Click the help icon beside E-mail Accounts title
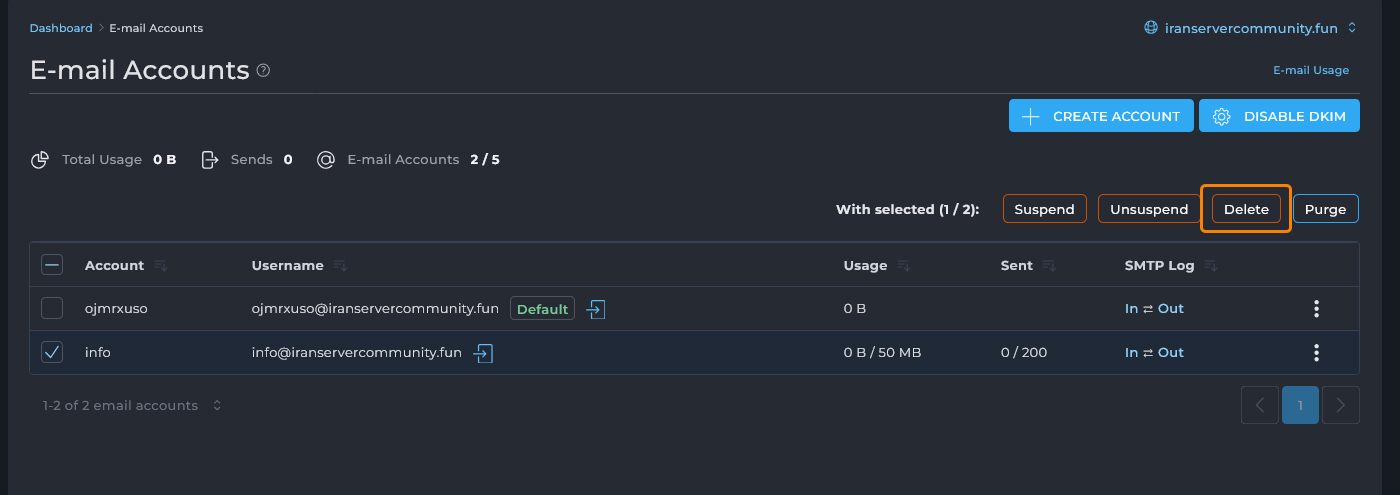This screenshot has height=495, width=1400. [x=263, y=71]
